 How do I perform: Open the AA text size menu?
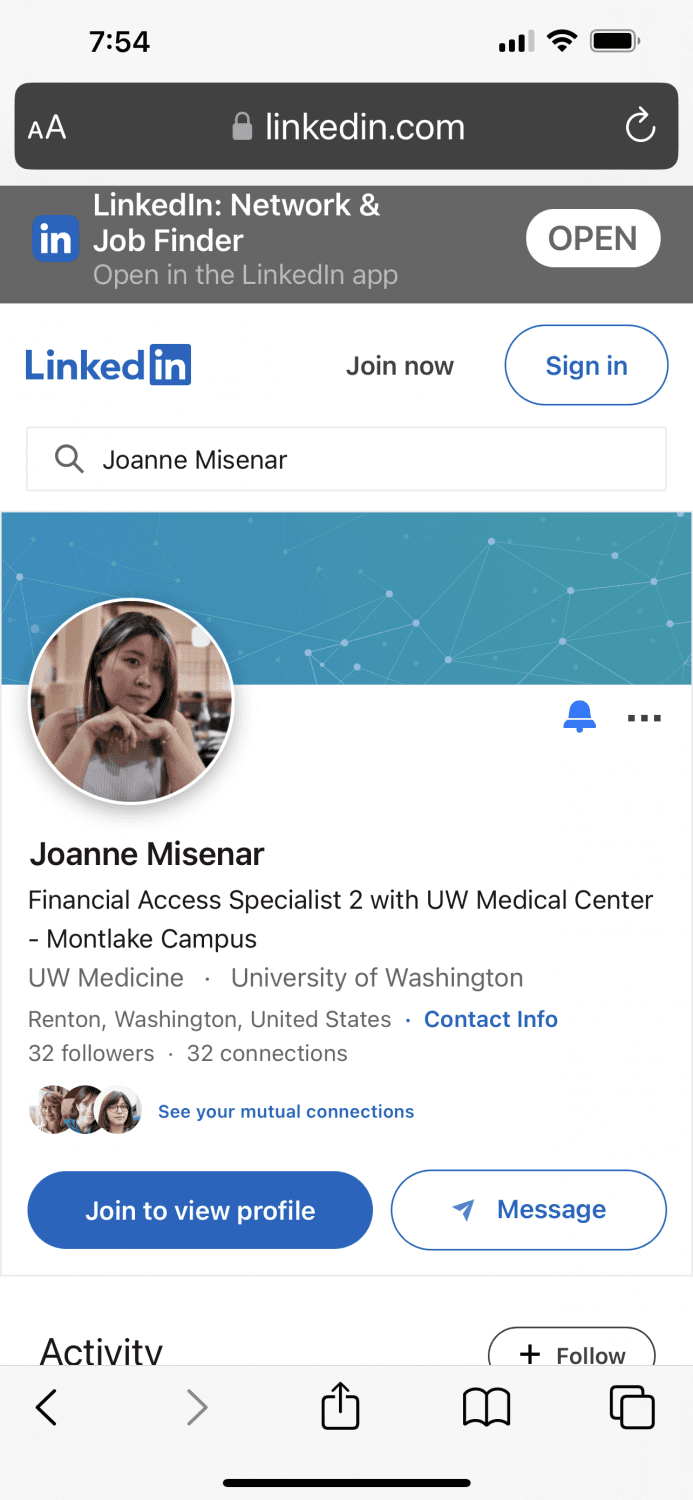[x=47, y=128]
